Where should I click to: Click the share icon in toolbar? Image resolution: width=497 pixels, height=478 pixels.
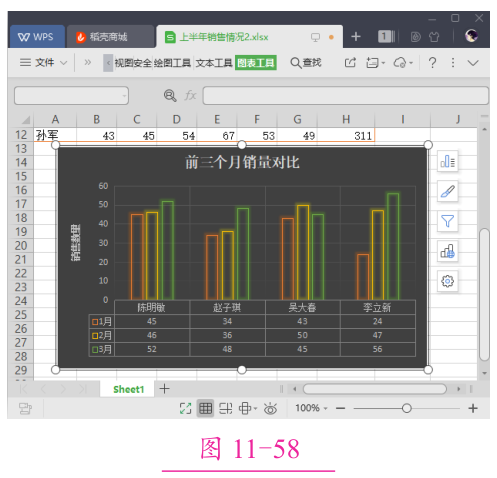click(350, 63)
